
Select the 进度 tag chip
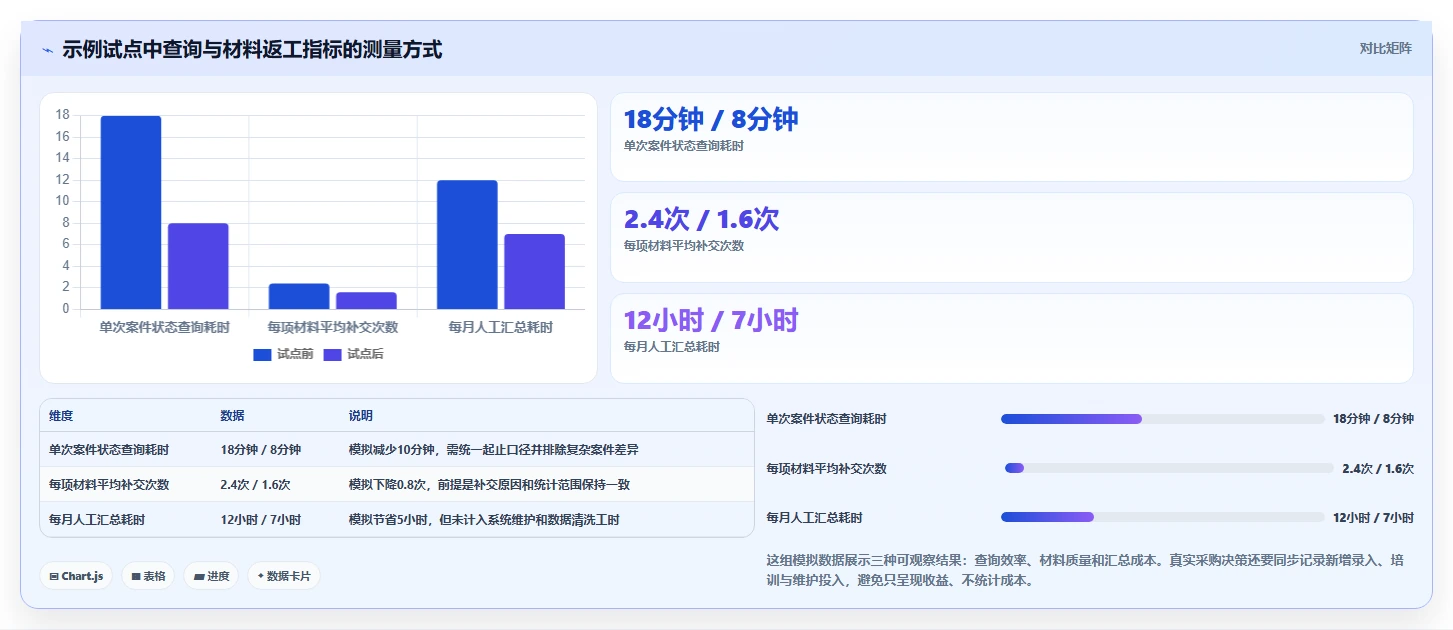pos(211,576)
